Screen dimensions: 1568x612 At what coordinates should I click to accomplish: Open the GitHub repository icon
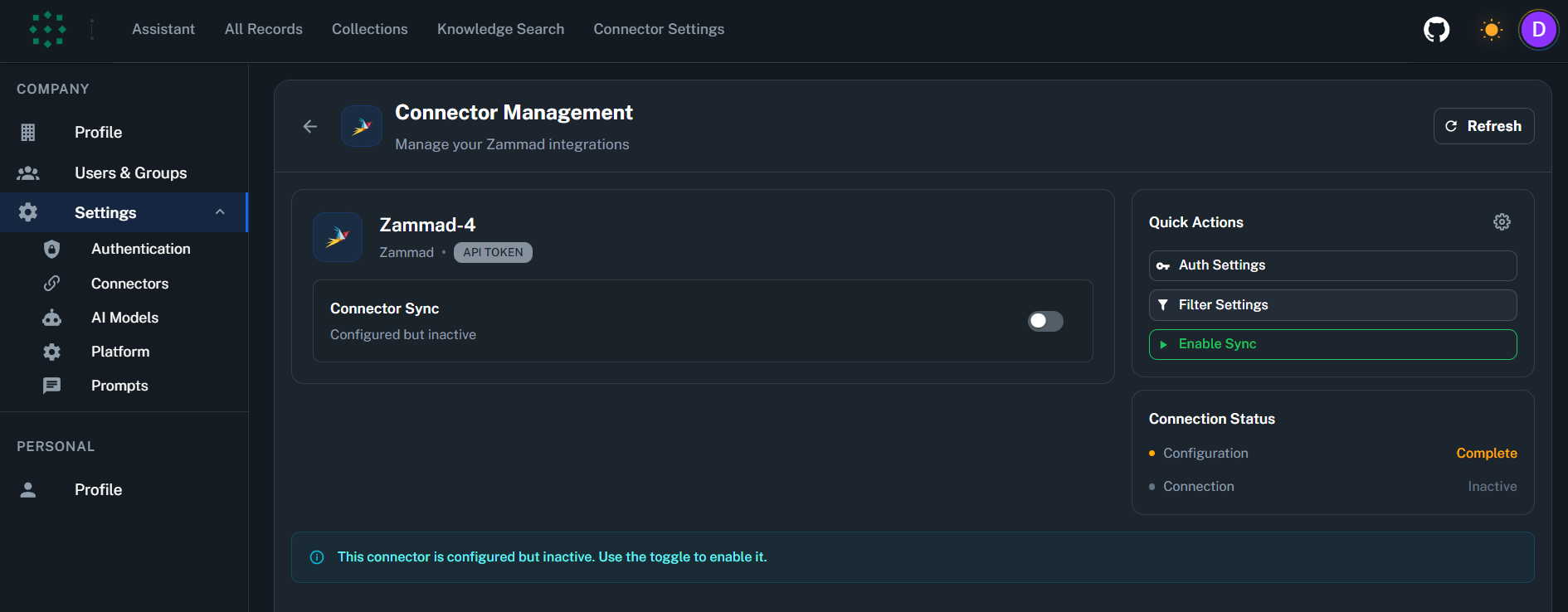click(1436, 30)
